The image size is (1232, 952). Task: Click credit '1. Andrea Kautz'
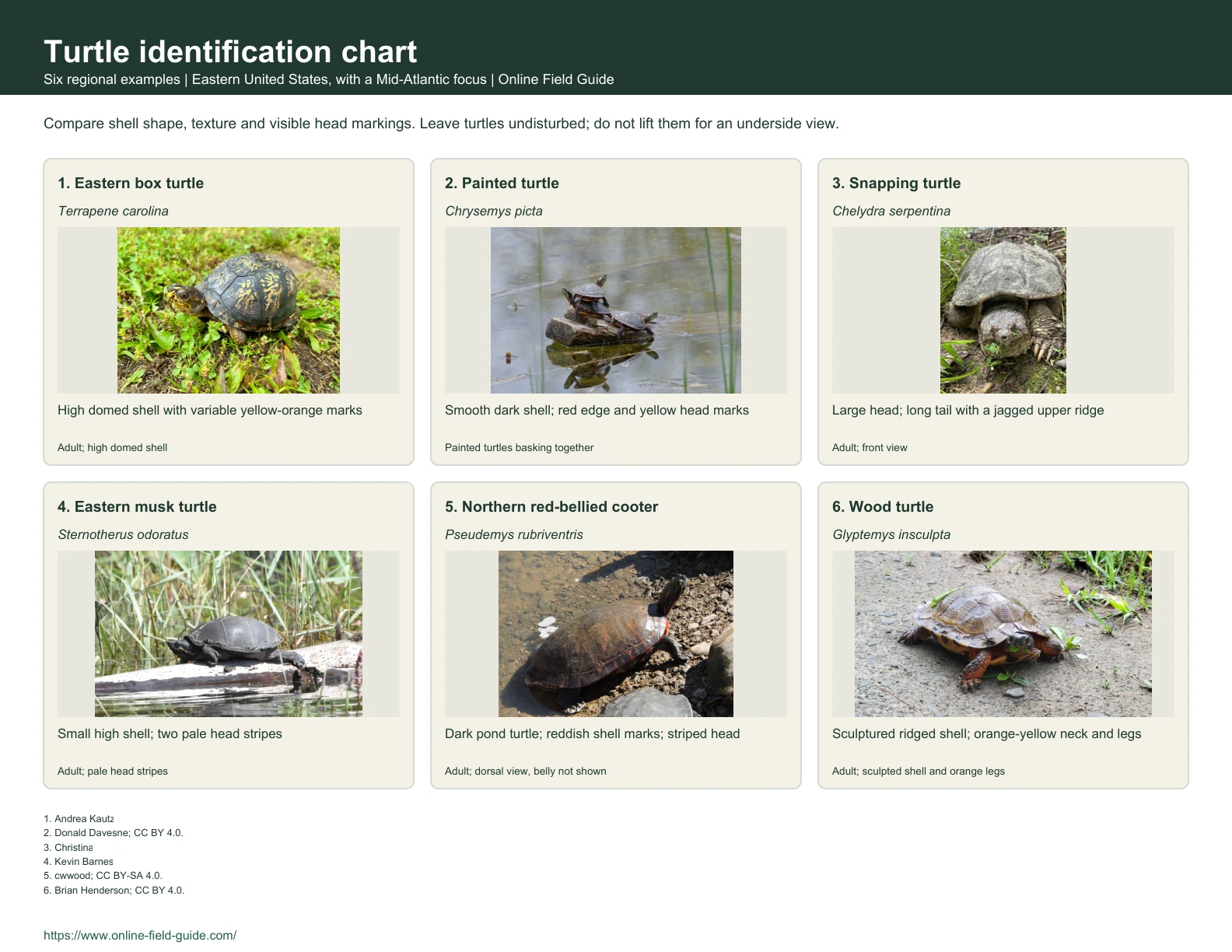pyautogui.click(x=79, y=818)
